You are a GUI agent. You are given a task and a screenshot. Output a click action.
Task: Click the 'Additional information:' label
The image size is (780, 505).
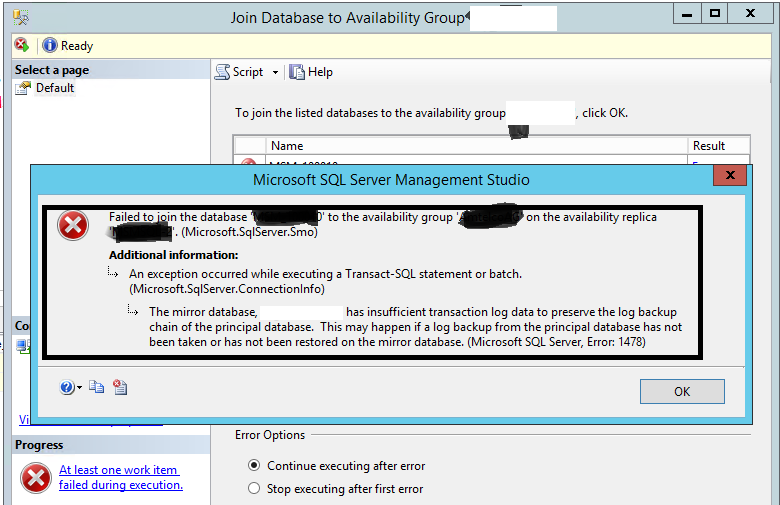pyautogui.click(x=174, y=255)
